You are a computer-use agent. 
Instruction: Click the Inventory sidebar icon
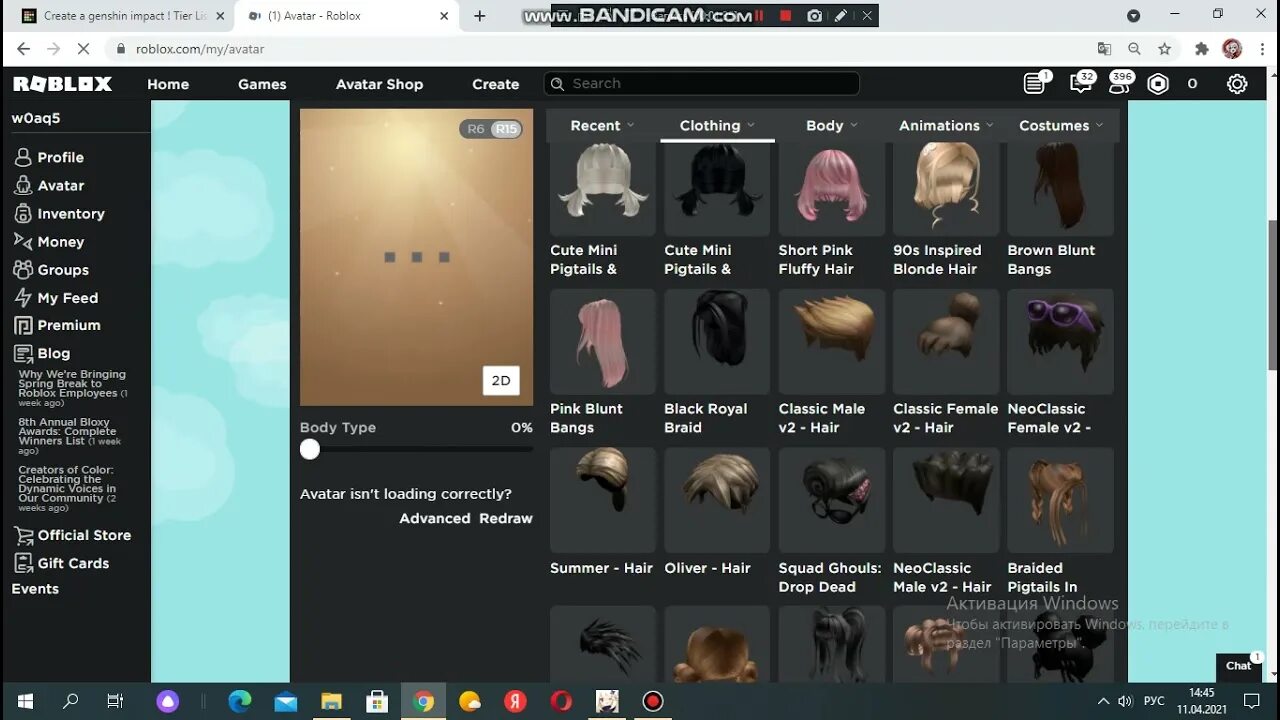22,213
